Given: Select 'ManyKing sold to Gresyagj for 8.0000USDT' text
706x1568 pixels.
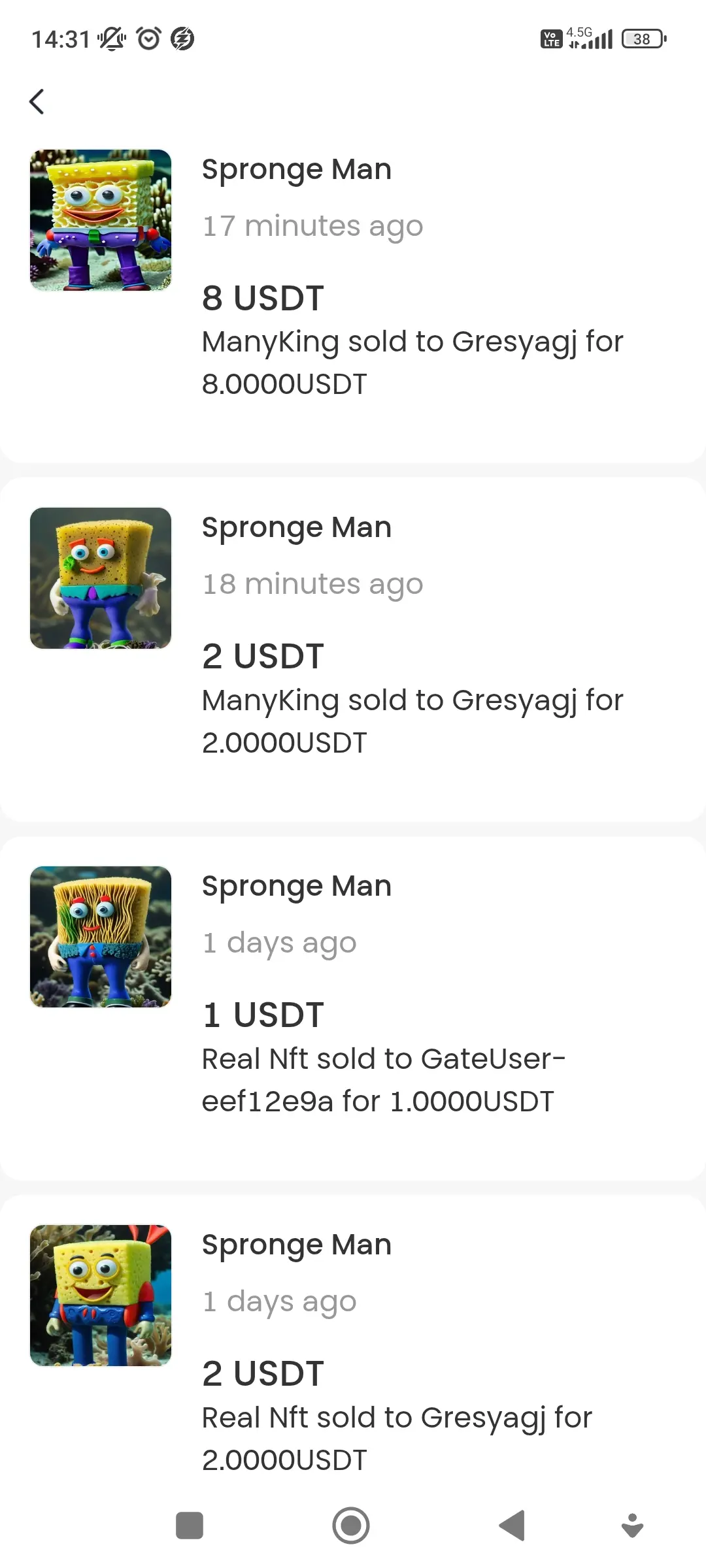Looking at the screenshot, I should (x=412, y=363).
